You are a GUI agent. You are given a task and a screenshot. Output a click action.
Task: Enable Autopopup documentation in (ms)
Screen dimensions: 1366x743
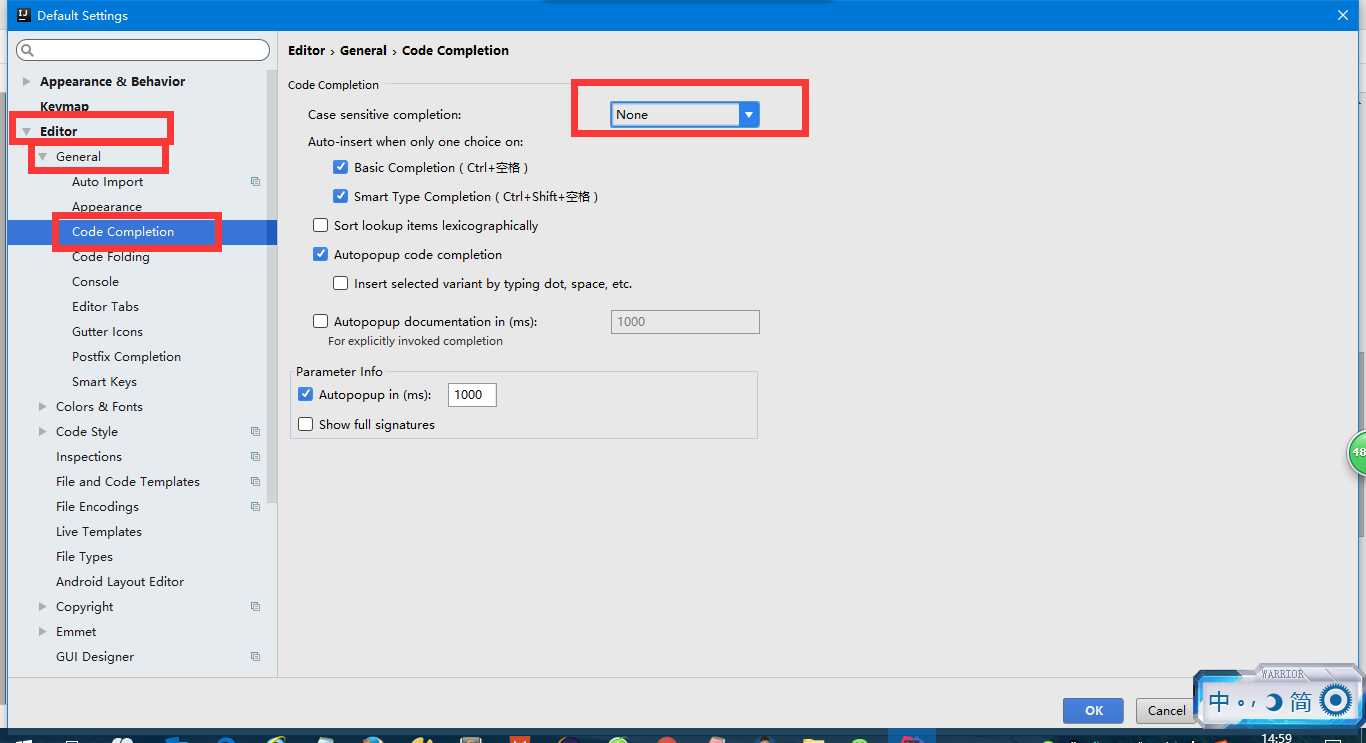(x=320, y=322)
